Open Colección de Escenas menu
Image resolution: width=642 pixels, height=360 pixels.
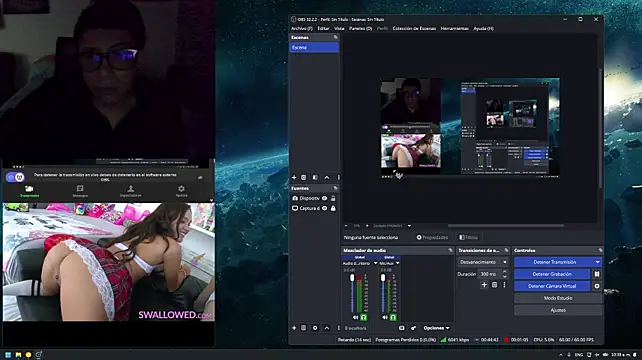point(414,29)
